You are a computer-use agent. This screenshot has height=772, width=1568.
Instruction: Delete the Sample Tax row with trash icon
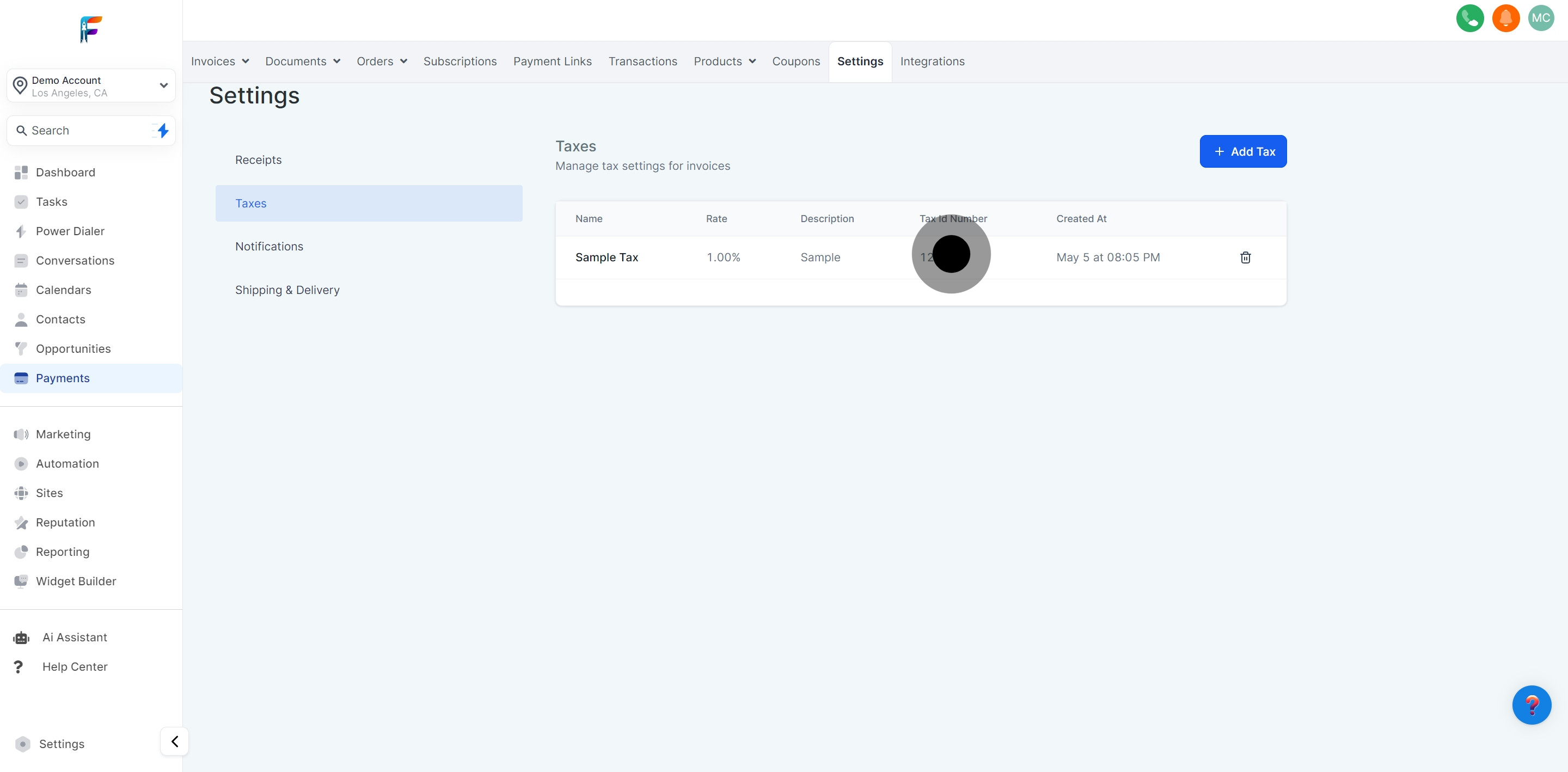(1245, 258)
